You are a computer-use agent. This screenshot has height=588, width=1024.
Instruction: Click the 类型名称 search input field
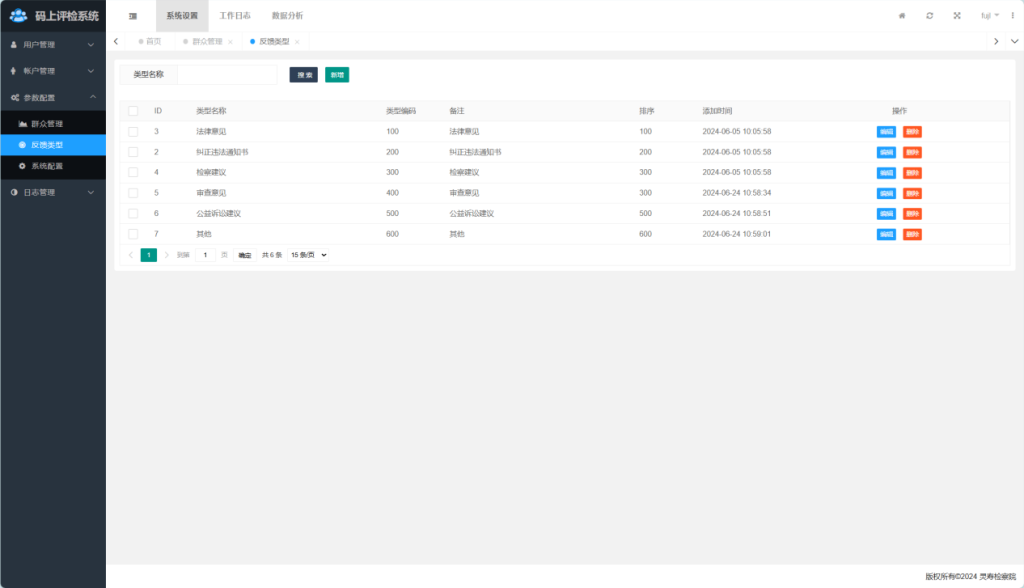(227, 75)
